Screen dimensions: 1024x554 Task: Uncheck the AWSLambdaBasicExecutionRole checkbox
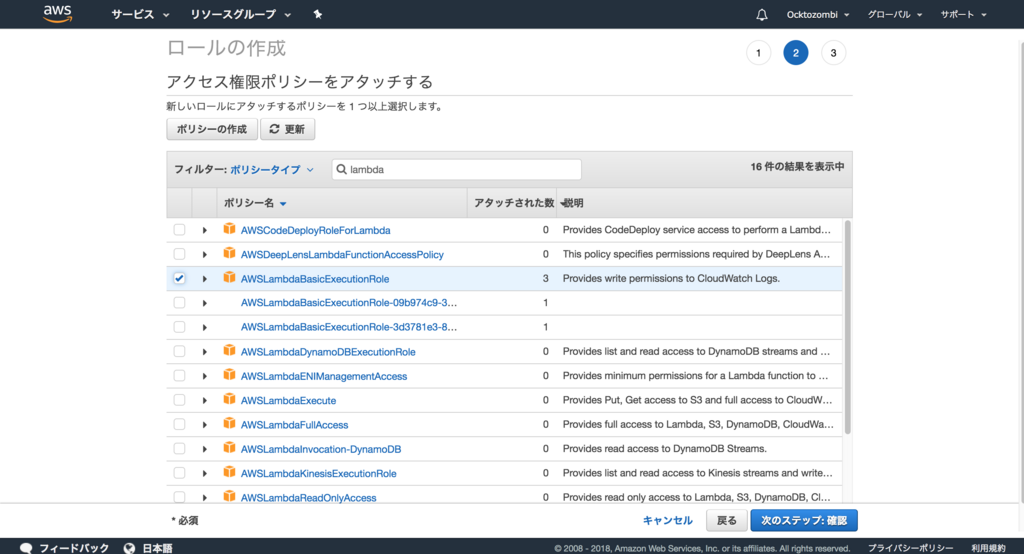pyautogui.click(x=179, y=278)
